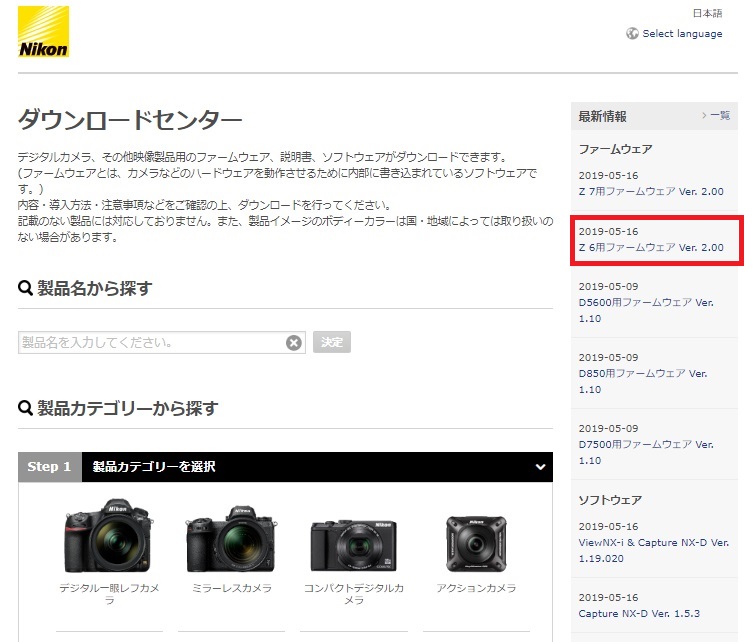Viewport: 754px width, 642px height.
Task: Open Z 7用ファームウェア Ver. 2.00 link
Action: tap(651, 191)
